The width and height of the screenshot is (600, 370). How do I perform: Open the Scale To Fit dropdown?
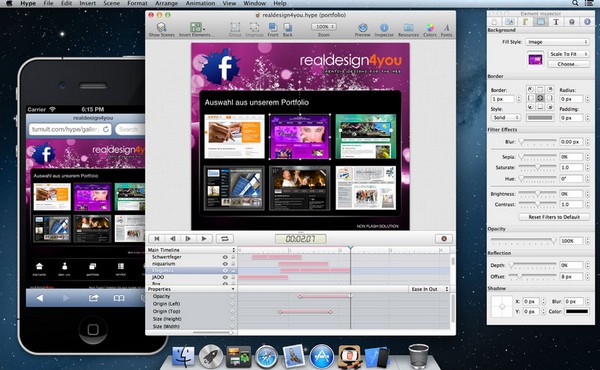tap(569, 54)
